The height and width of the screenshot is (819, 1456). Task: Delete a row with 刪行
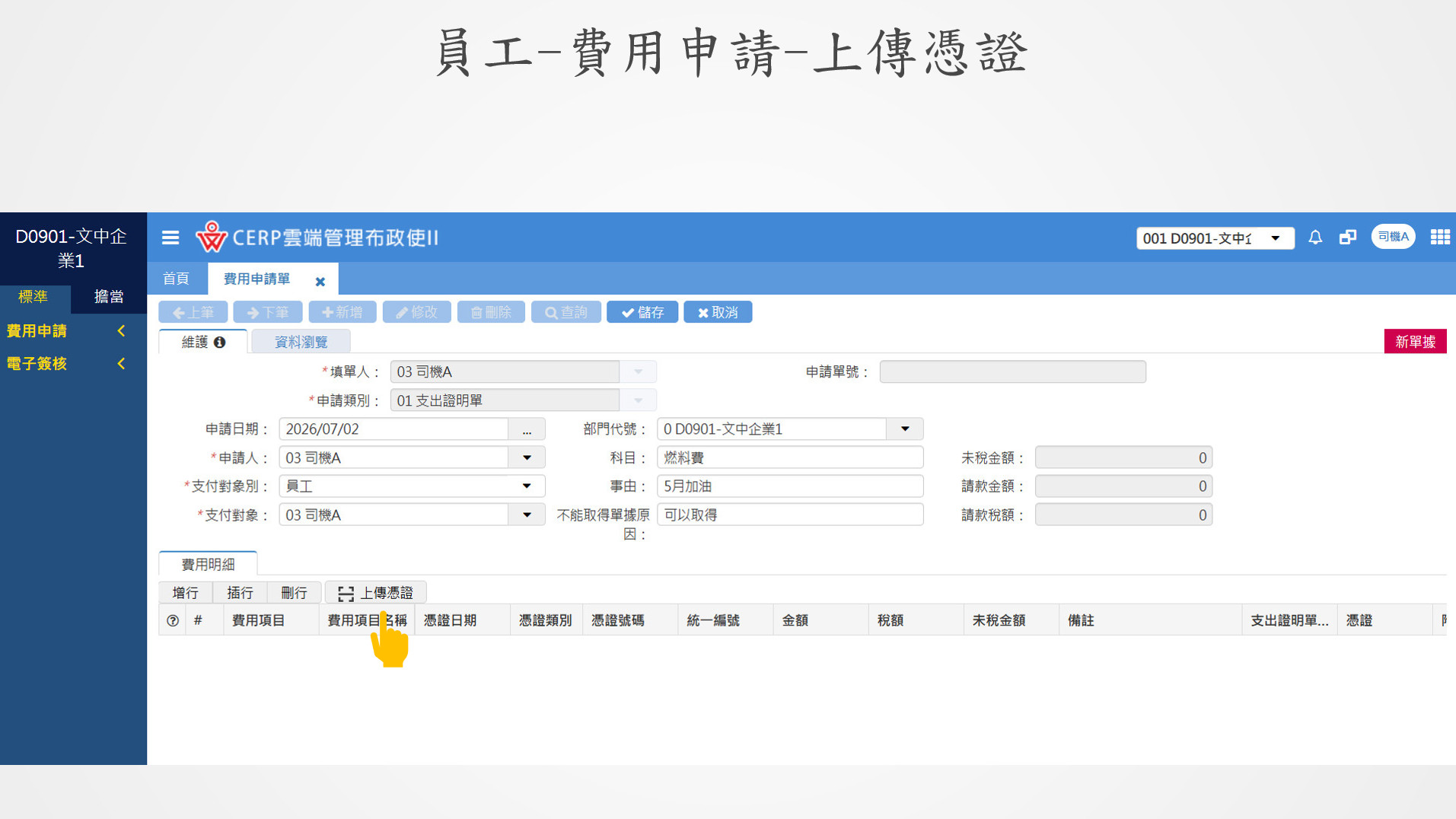click(294, 593)
